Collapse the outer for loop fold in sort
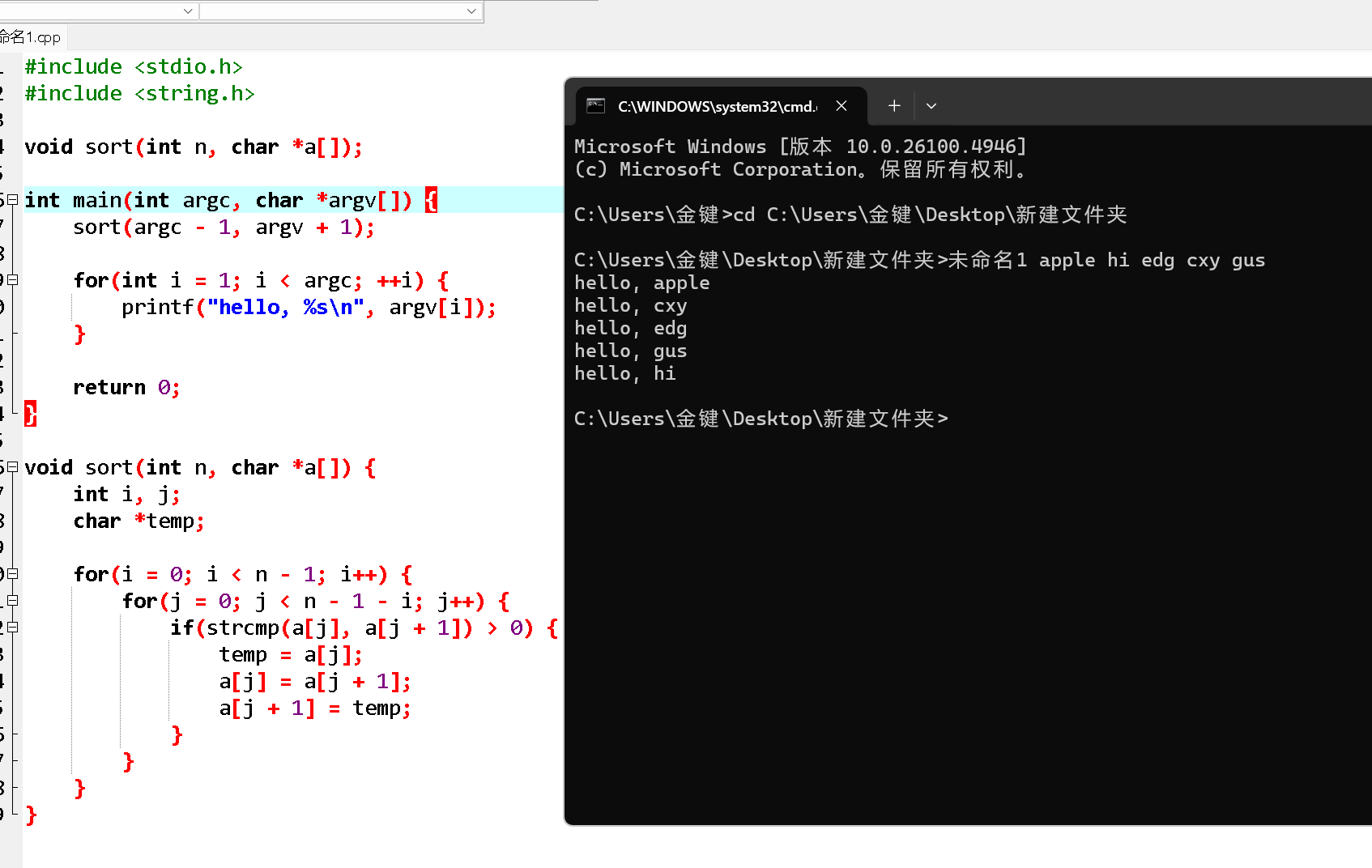 click(13, 573)
